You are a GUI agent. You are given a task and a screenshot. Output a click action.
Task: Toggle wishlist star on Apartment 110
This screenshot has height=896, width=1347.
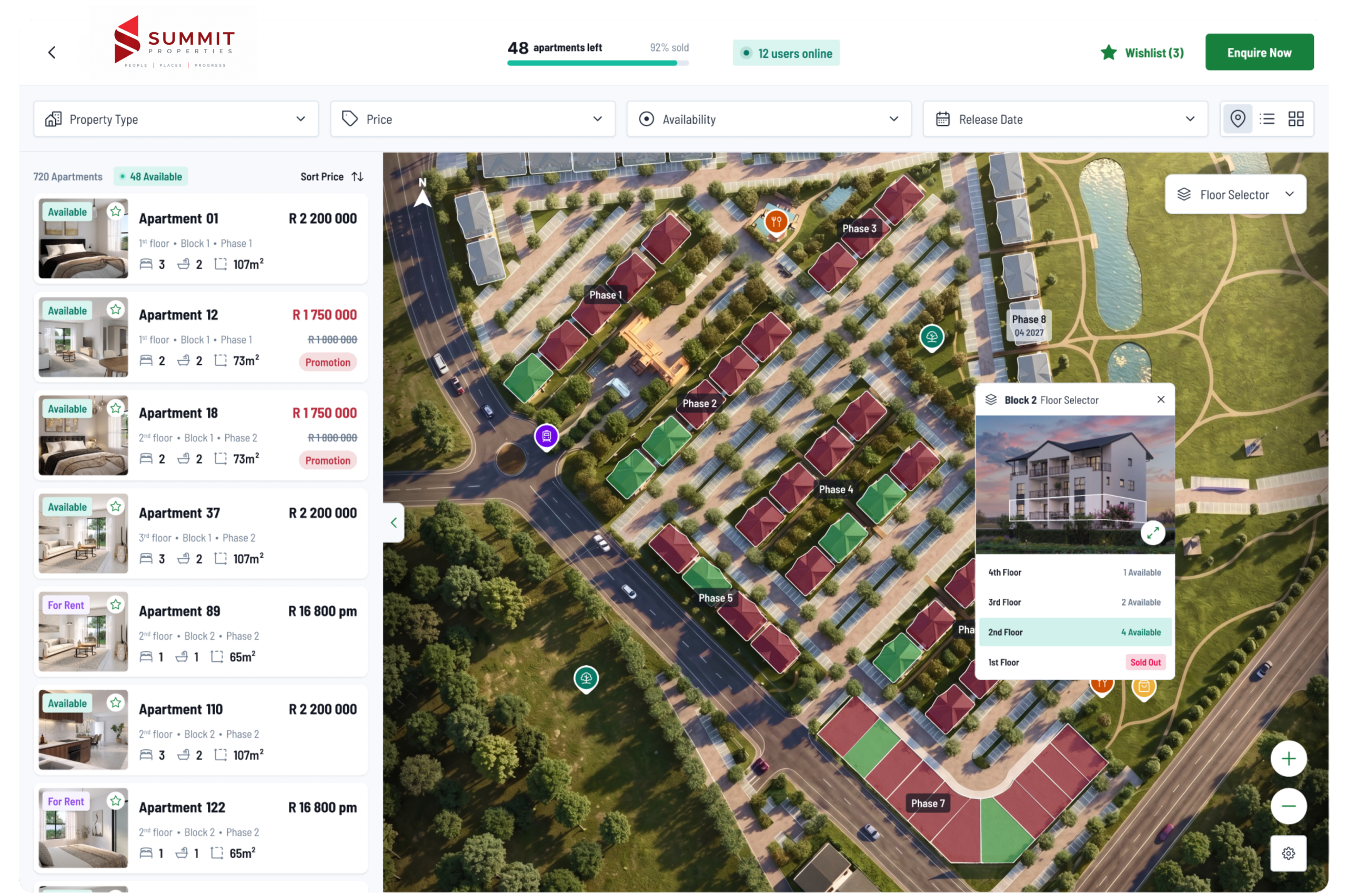[x=116, y=703]
